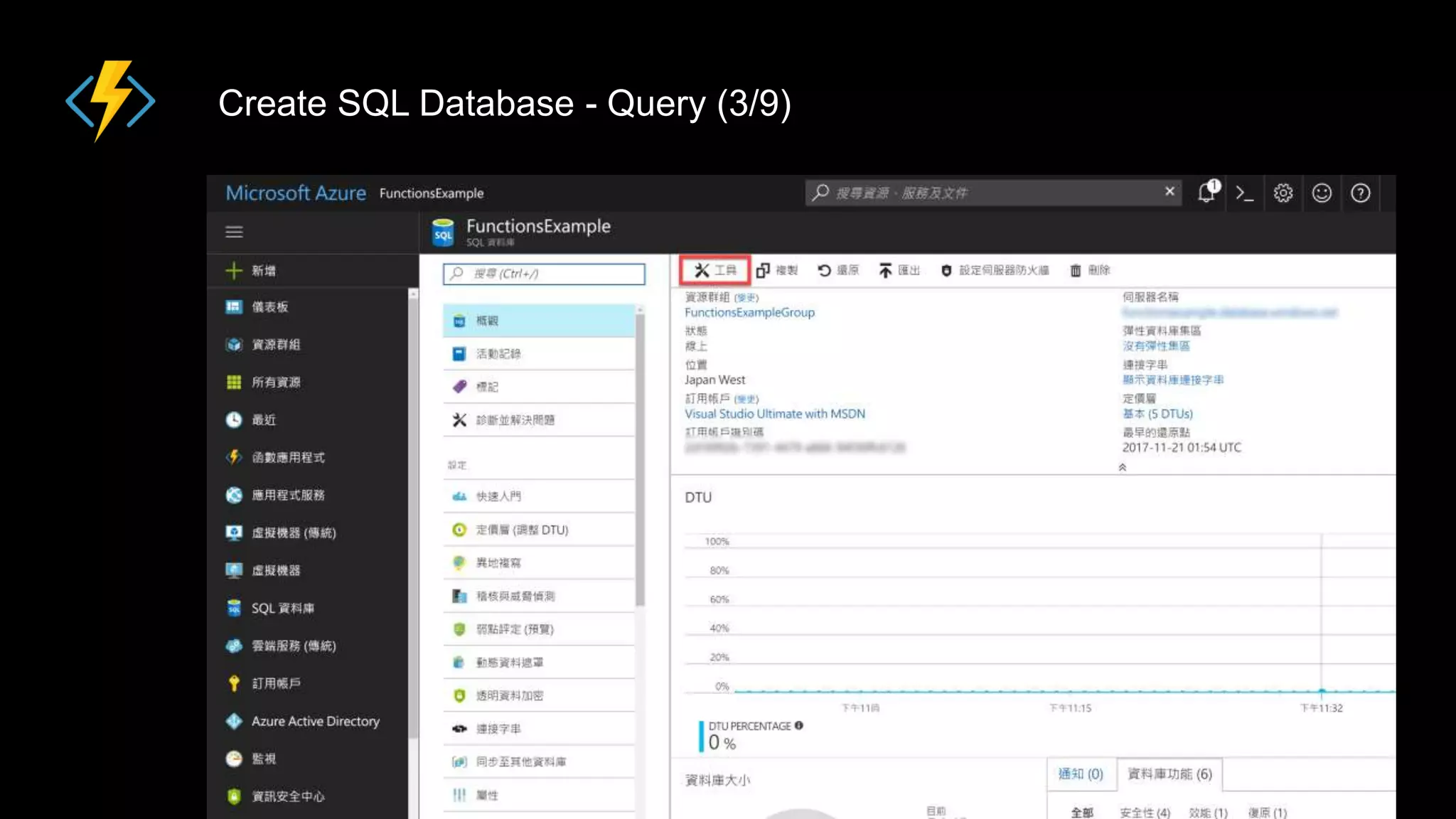This screenshot has width=1456, height=819.
Task: Select 安全性 (4) feature filter
Action: [x=1145, y=812]
